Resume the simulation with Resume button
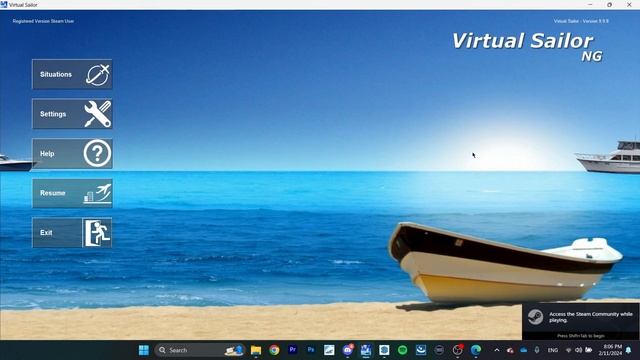This screenshot has height=360, width=640. pyautogui.click(x=72, y=193)
